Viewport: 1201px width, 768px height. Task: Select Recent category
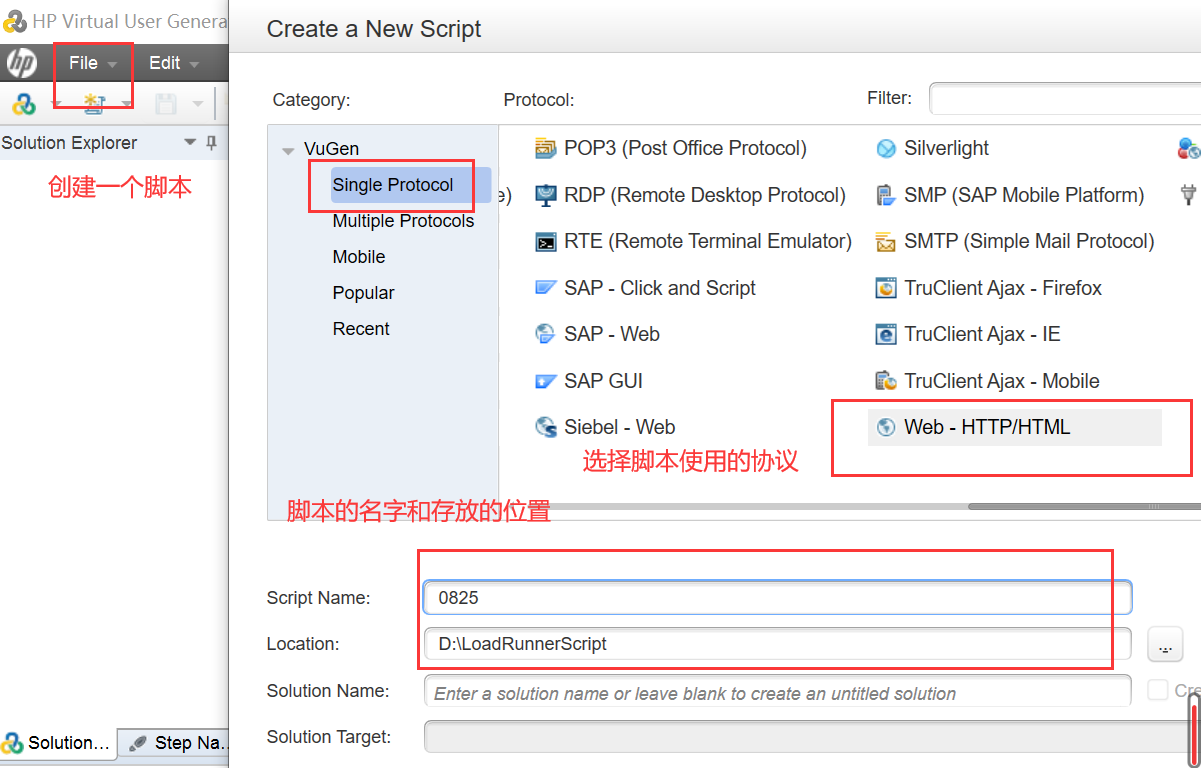[x=361, y=329]
